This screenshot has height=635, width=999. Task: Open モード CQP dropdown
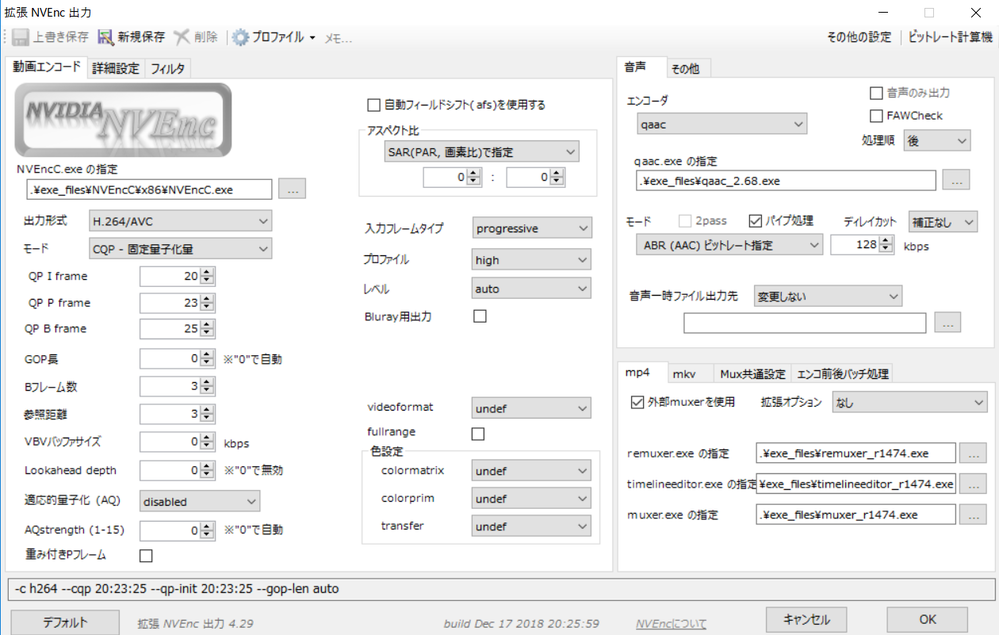click(180, 249)
